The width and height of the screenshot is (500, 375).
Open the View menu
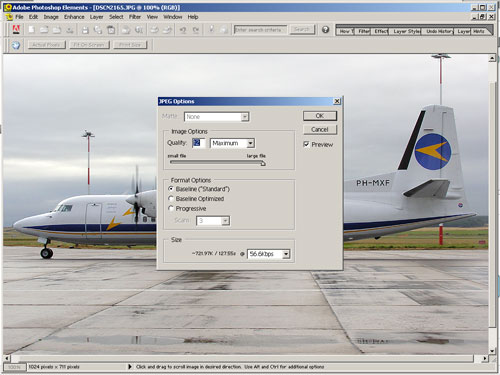tap(152, 17)
